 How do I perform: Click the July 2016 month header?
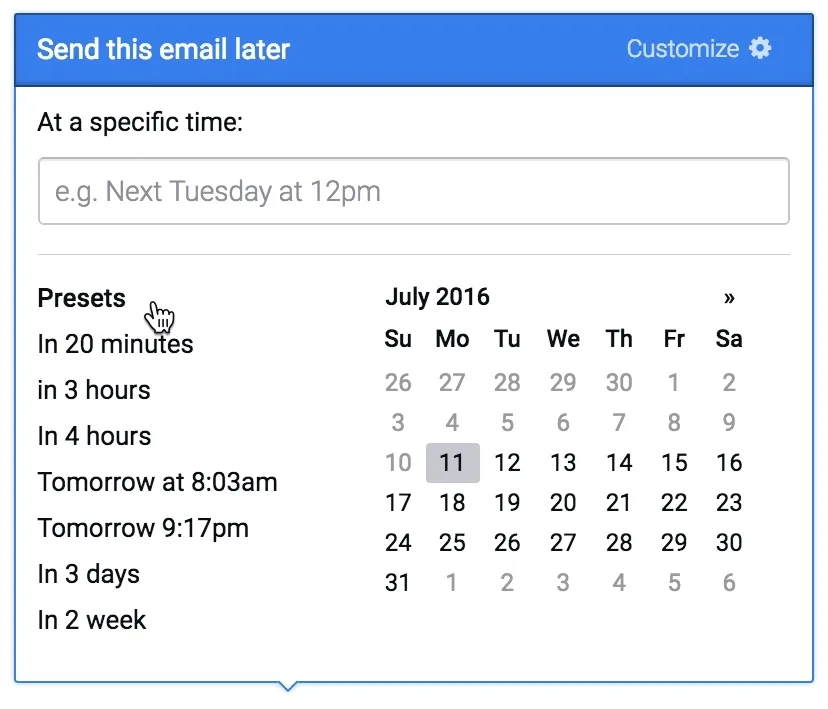click(438, 297)
